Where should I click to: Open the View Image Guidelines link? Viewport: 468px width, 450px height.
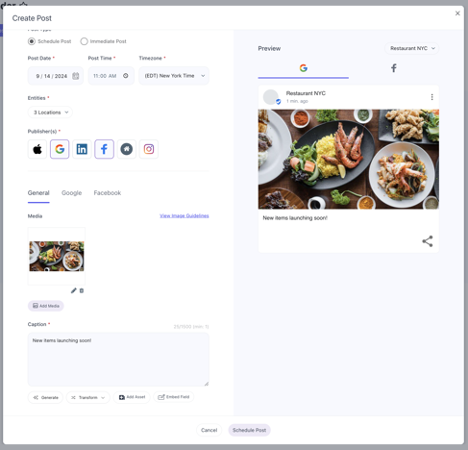pyautogui.click(x=184, y=216)
